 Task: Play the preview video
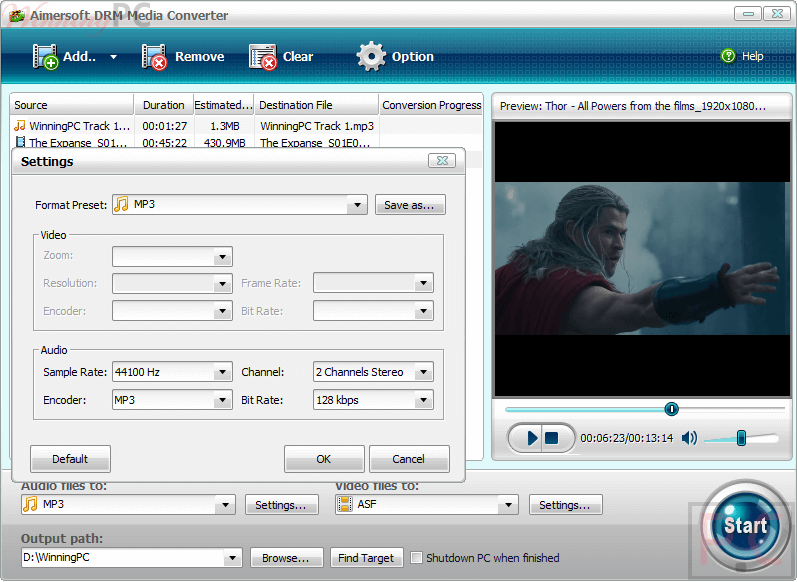tap(531, 438)
